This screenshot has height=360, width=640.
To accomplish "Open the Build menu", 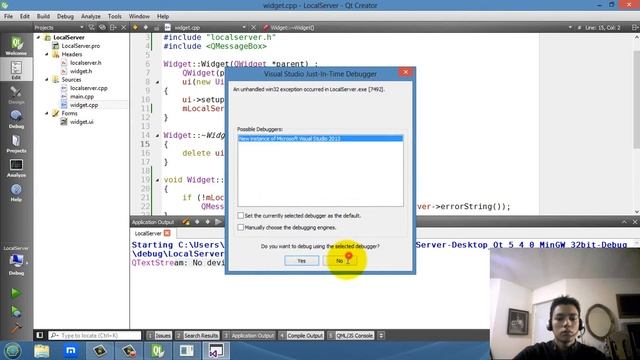I will coord(43,16).
